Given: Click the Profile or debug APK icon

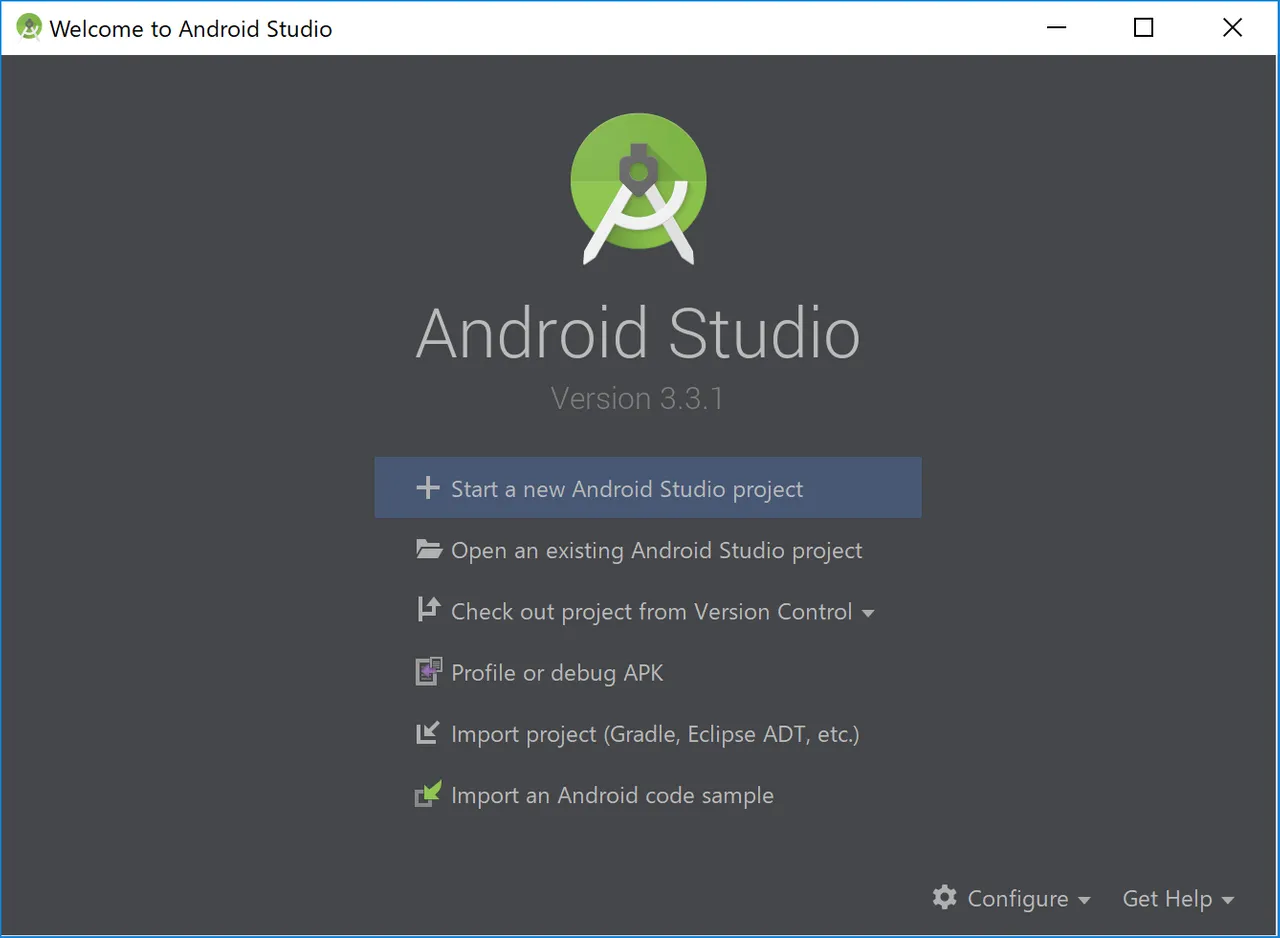Looking at the screenshot, I should tap(428, 672).
